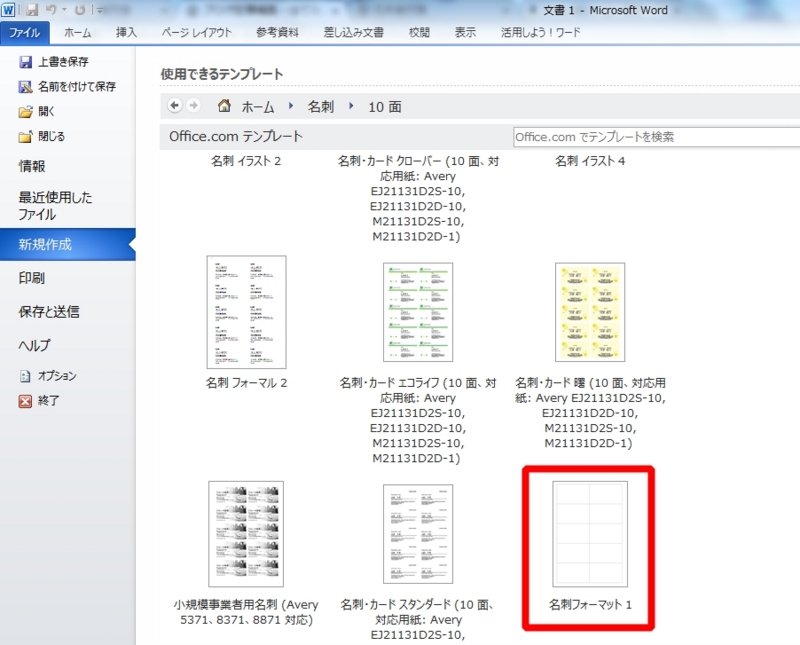Viewport: 800px width, 645px height.
Task: Open 最近使用したファイル section
Action: (x=55, y=206)
